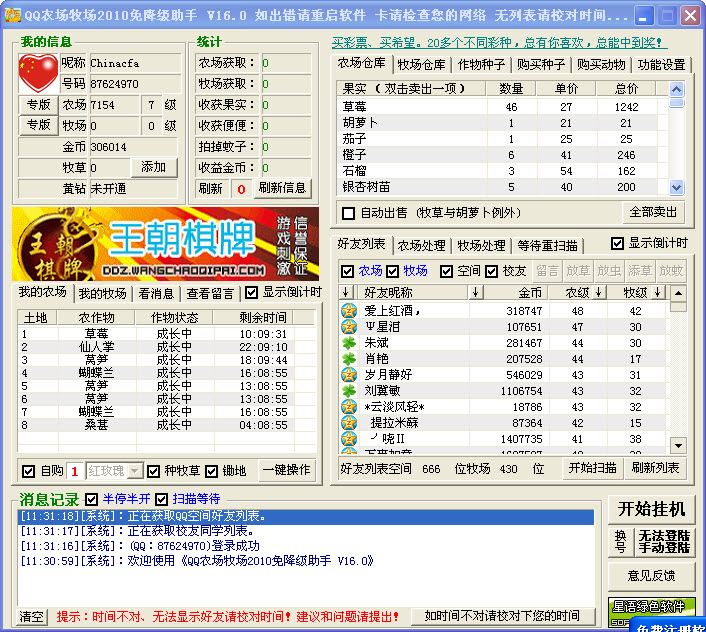This screenshot has height=632, width=706.
Task: Click the 自购 quantity field showing 1
Action: (75, 471)
